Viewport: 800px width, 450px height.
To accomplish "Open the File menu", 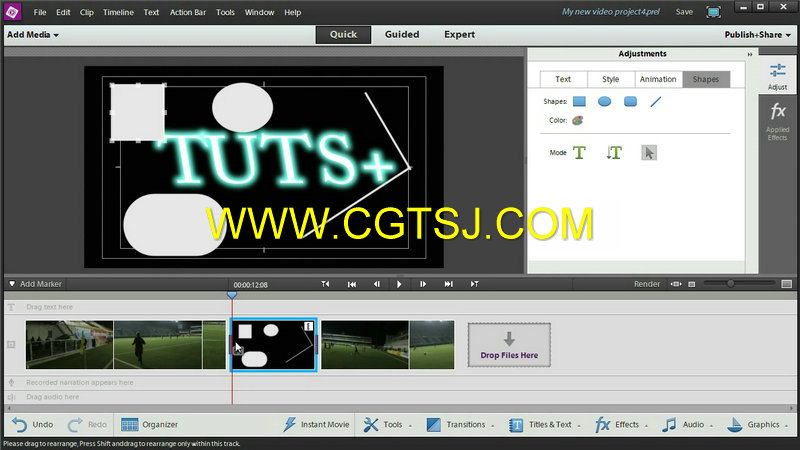I will point(40,12).
